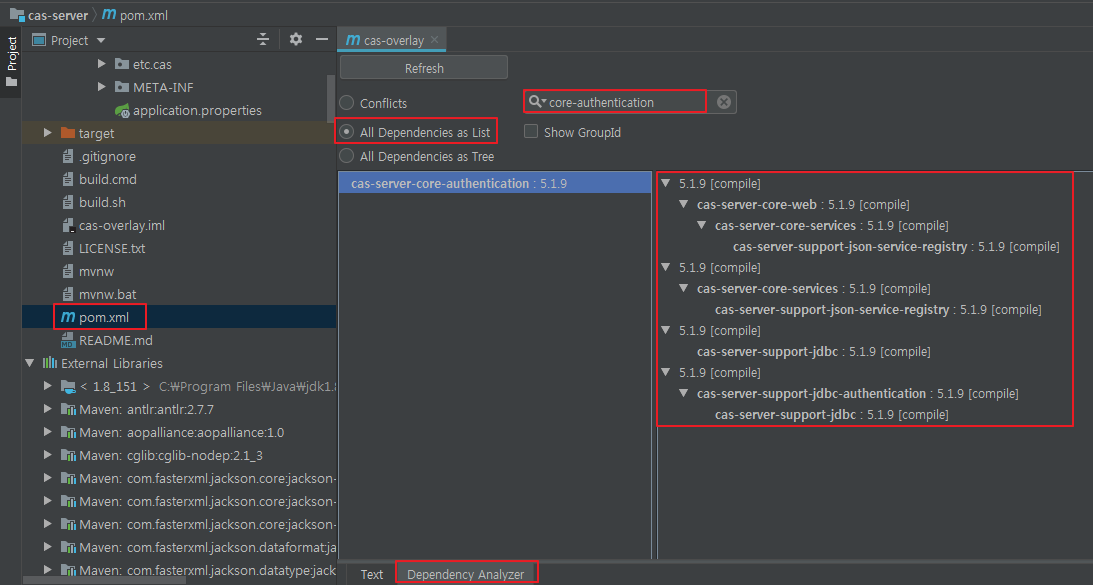Click the mvnw file icon
The width and height of the screenshot is (1093, 585).
tap(68, 271)
